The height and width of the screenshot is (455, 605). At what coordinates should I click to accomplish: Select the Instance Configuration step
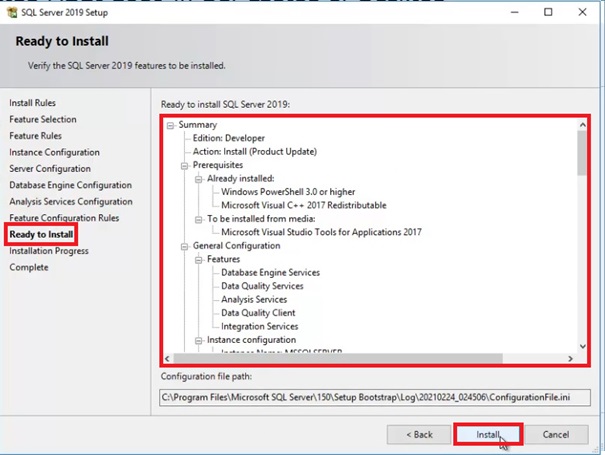pos(54,152)
